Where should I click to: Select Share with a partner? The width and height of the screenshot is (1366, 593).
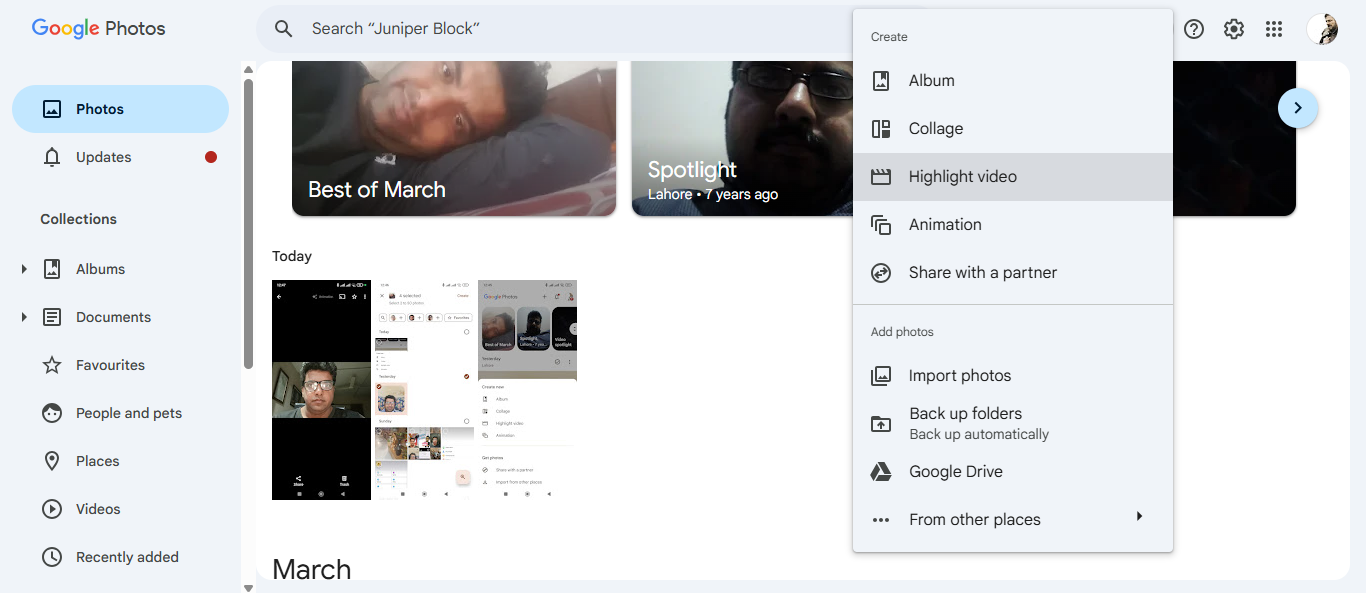pyautogui.click(x=981, y=272)
